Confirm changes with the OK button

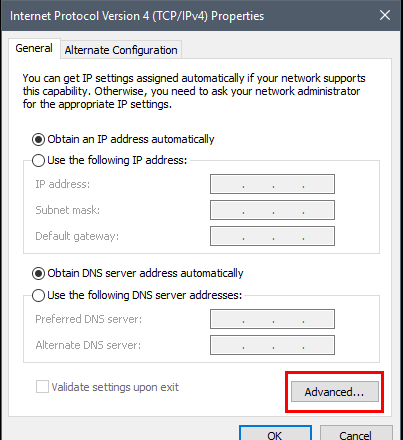click(275, 433)
